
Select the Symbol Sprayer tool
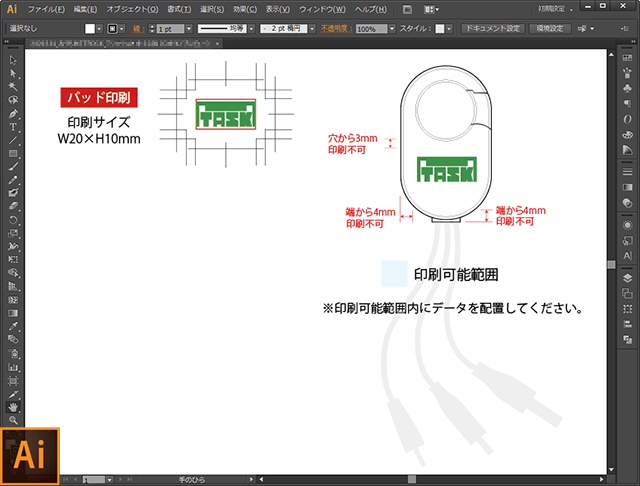coord(13,353)
